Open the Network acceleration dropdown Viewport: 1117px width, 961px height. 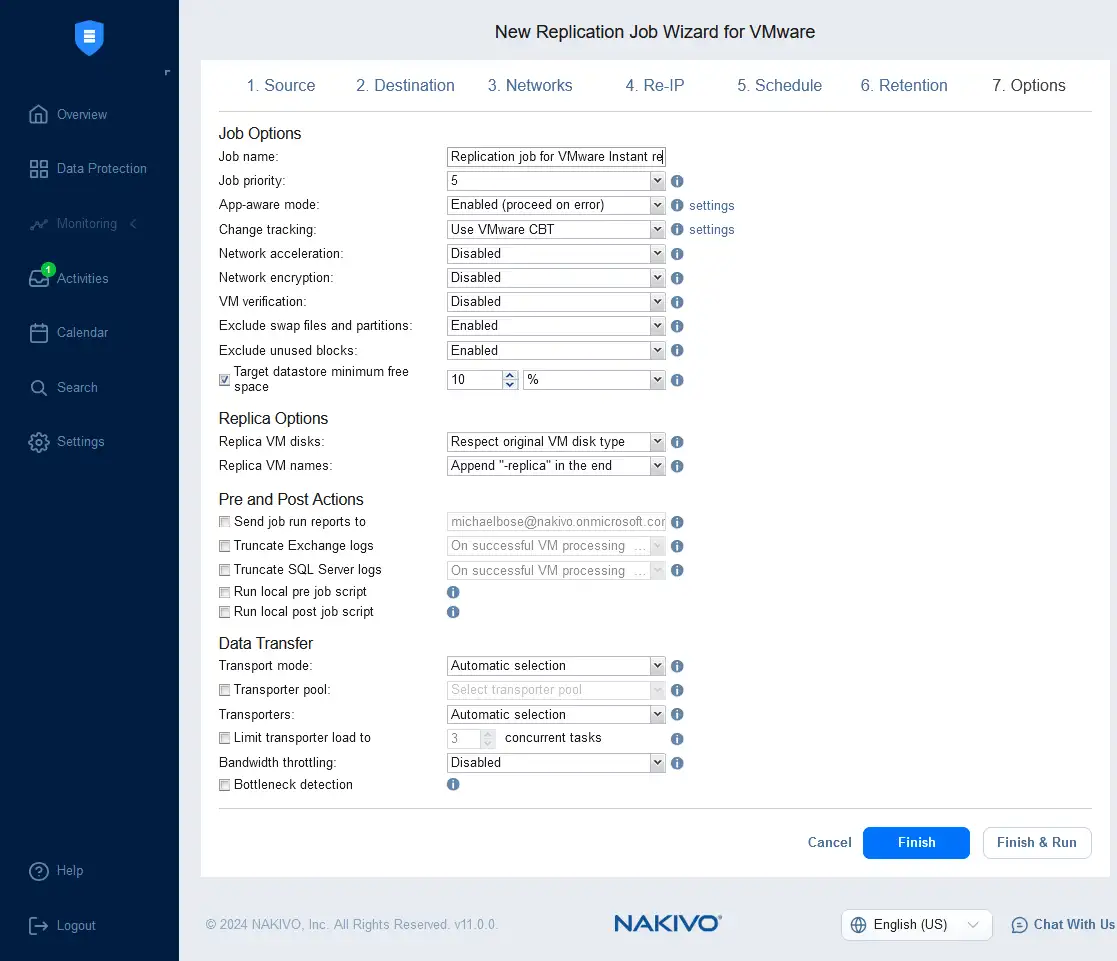(x=556, y=254)
